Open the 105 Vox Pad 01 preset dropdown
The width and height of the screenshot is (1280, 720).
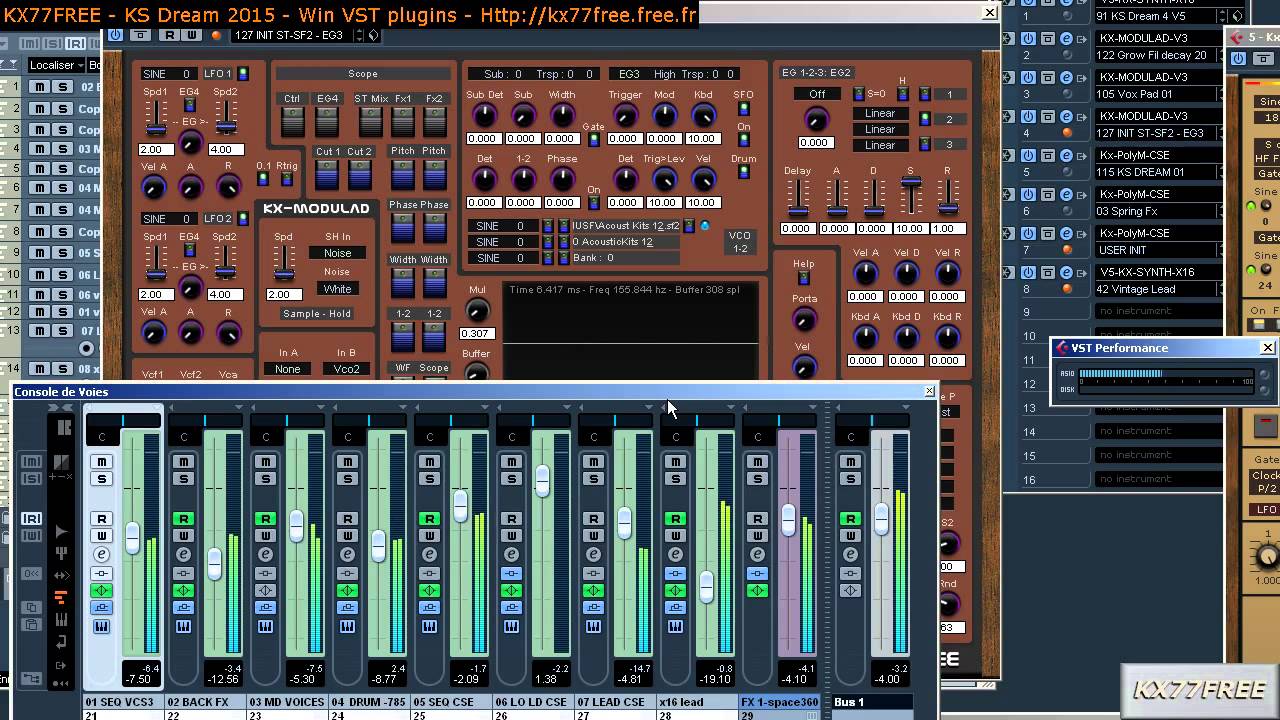coord(1157,94)
